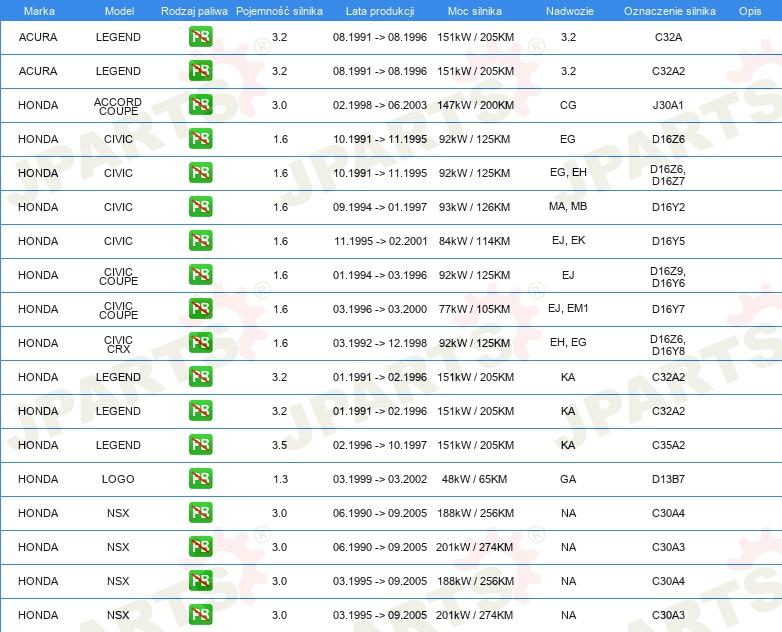
Task: Click the fuel icon in the CIVIC CRX row
Action: (200, 343)
